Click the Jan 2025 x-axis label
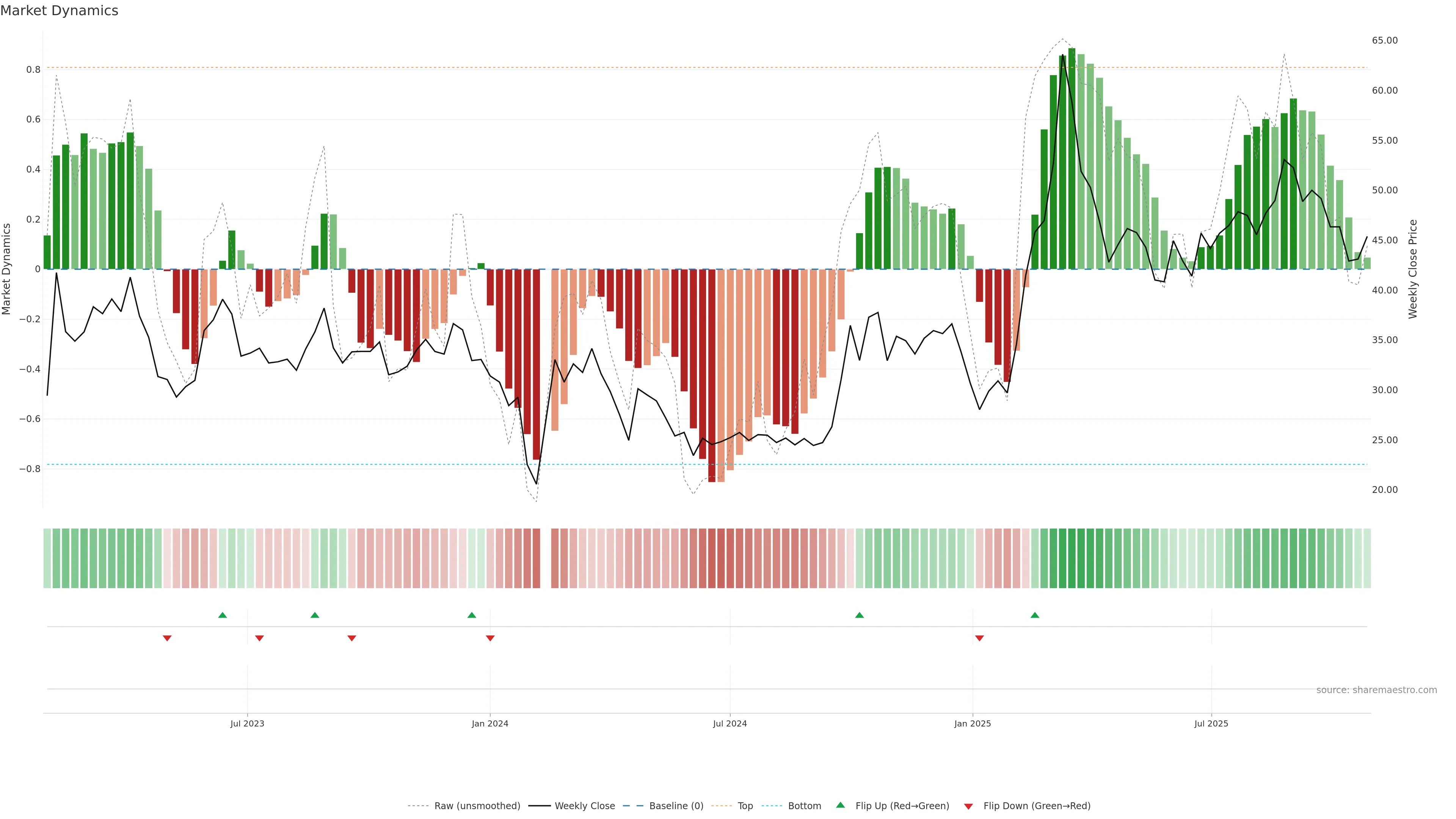 pyautogui.click(x=972, y=723)
